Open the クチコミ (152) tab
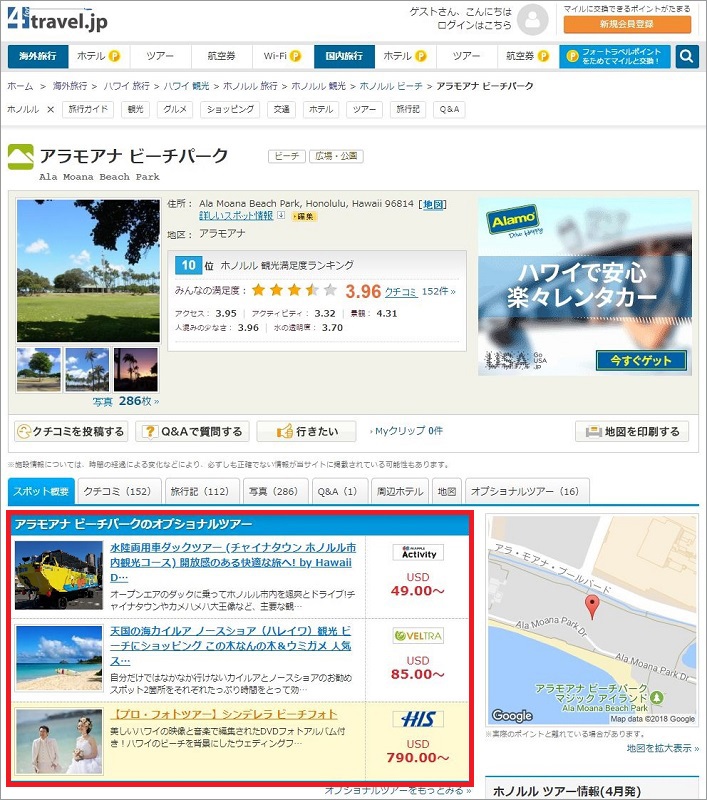This screenshot has width=707, height=800. pos(116,491)
